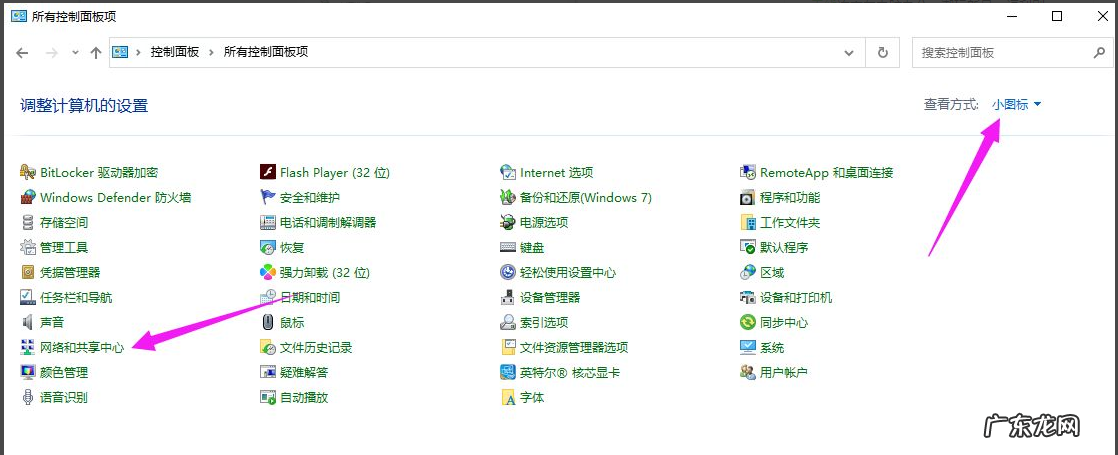This screenshot has width=1118, height=455.
Task: Open the 设备和打印机 link text
Action: pyautogui.click(x=796, y=297)
